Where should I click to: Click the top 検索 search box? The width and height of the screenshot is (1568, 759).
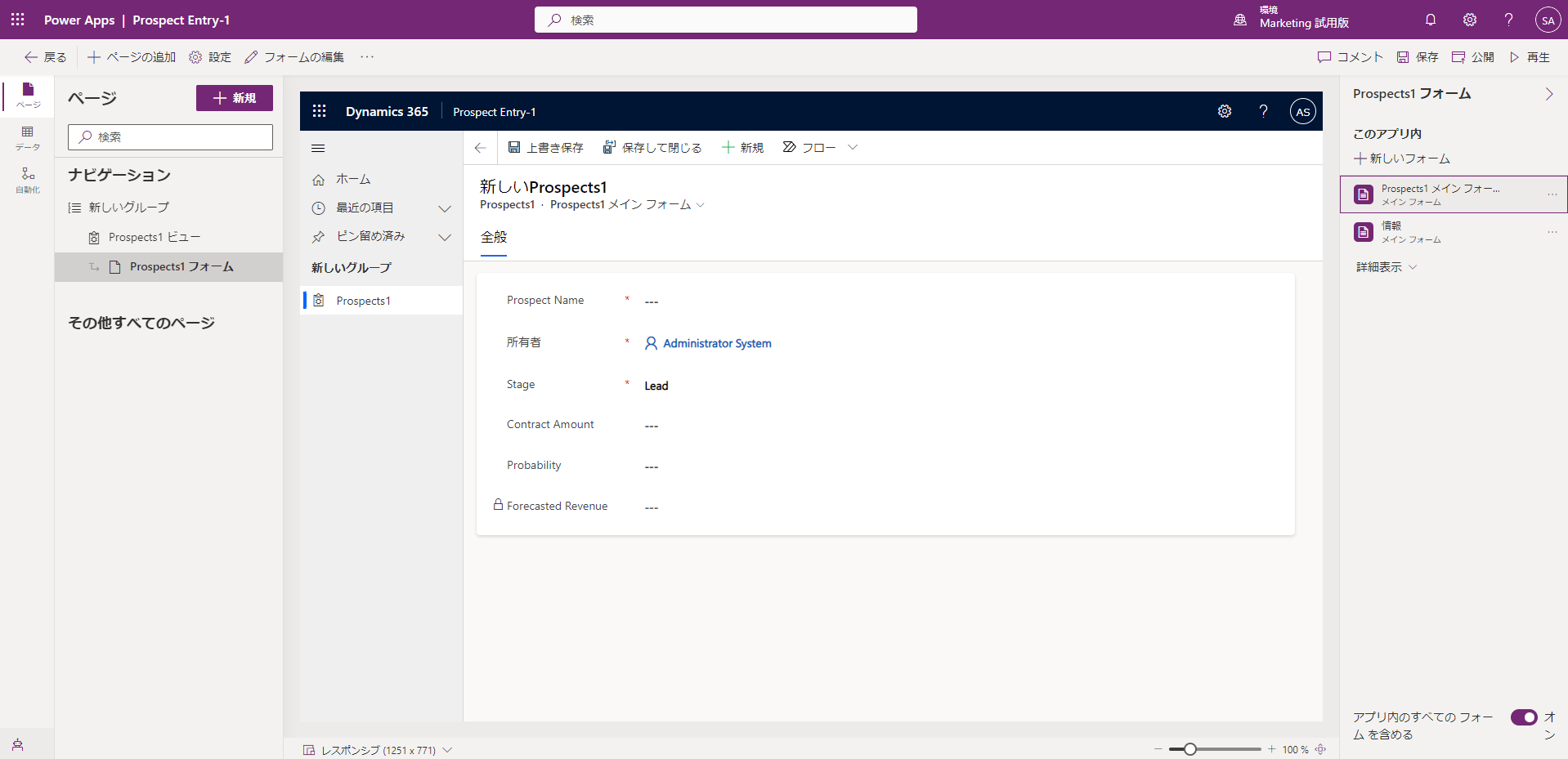(726, 20)
